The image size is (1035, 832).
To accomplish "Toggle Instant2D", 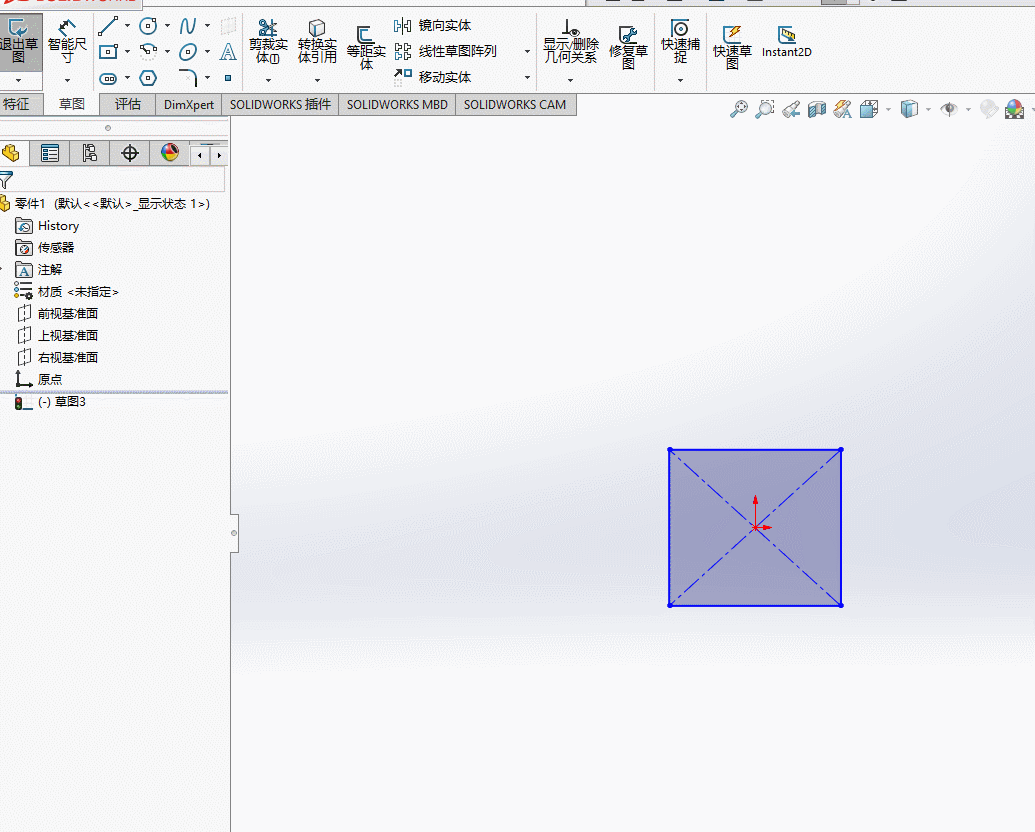I will pos(786,42).
